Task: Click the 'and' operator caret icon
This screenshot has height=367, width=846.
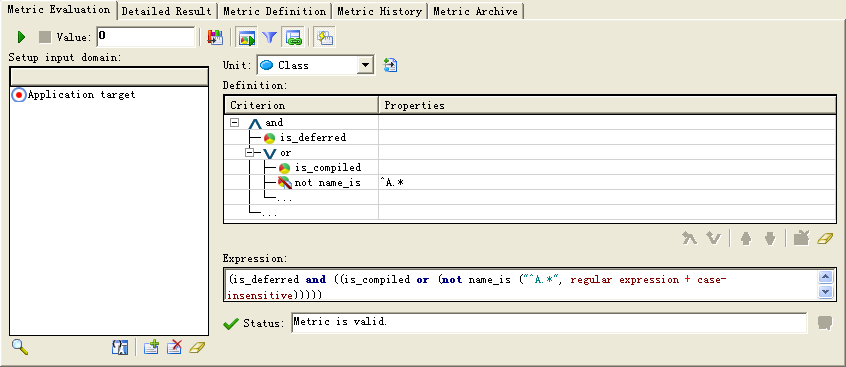Action: point(255,123)
